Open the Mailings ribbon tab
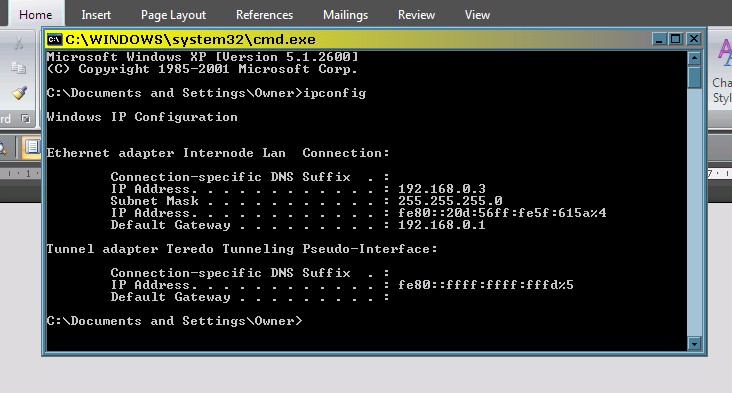Viewport: 732px width, 393px height. [x=345, y=15]
